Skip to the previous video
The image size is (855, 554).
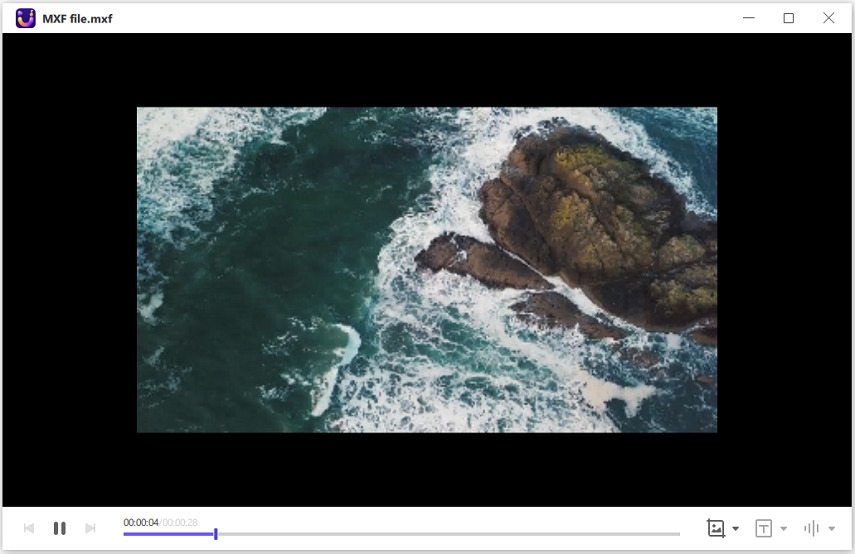29,528
